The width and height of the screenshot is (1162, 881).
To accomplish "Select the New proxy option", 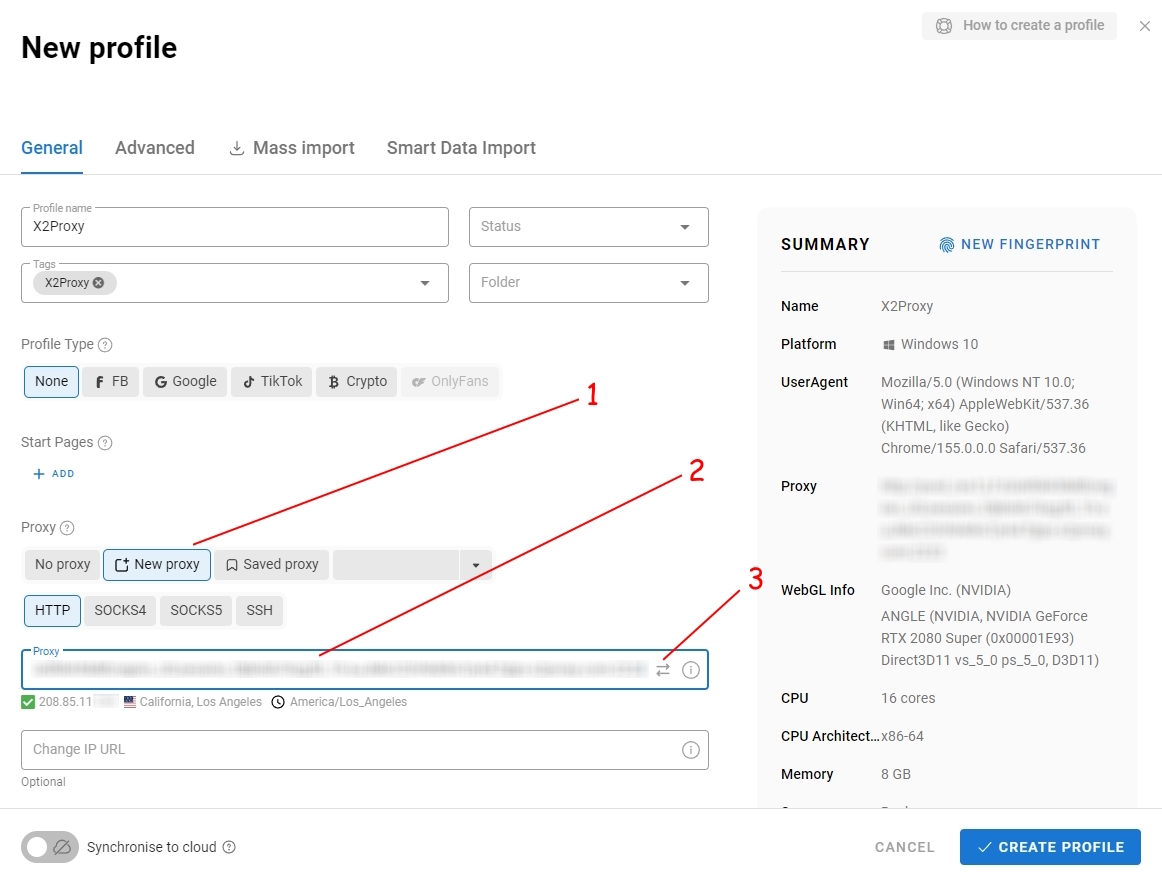I will 157,565.
